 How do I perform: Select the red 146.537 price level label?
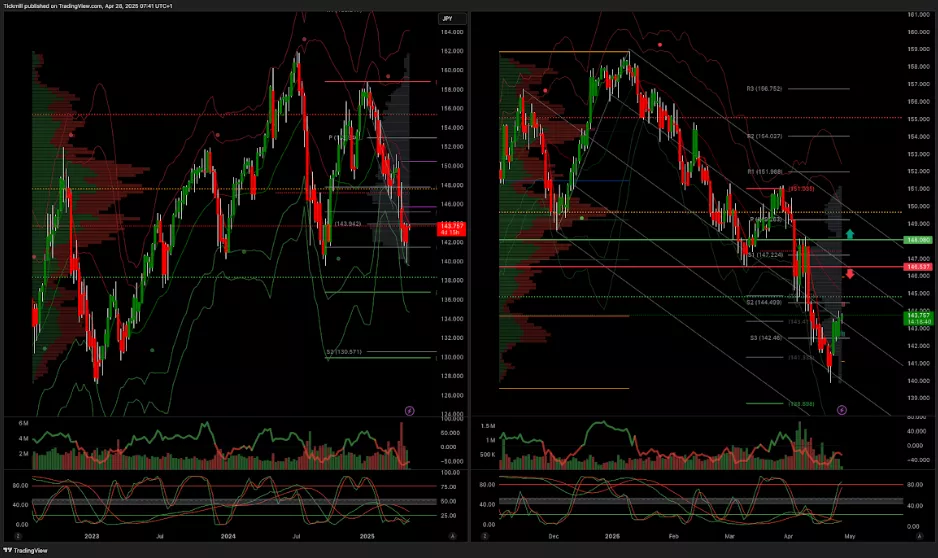click(x=917, y=267)
